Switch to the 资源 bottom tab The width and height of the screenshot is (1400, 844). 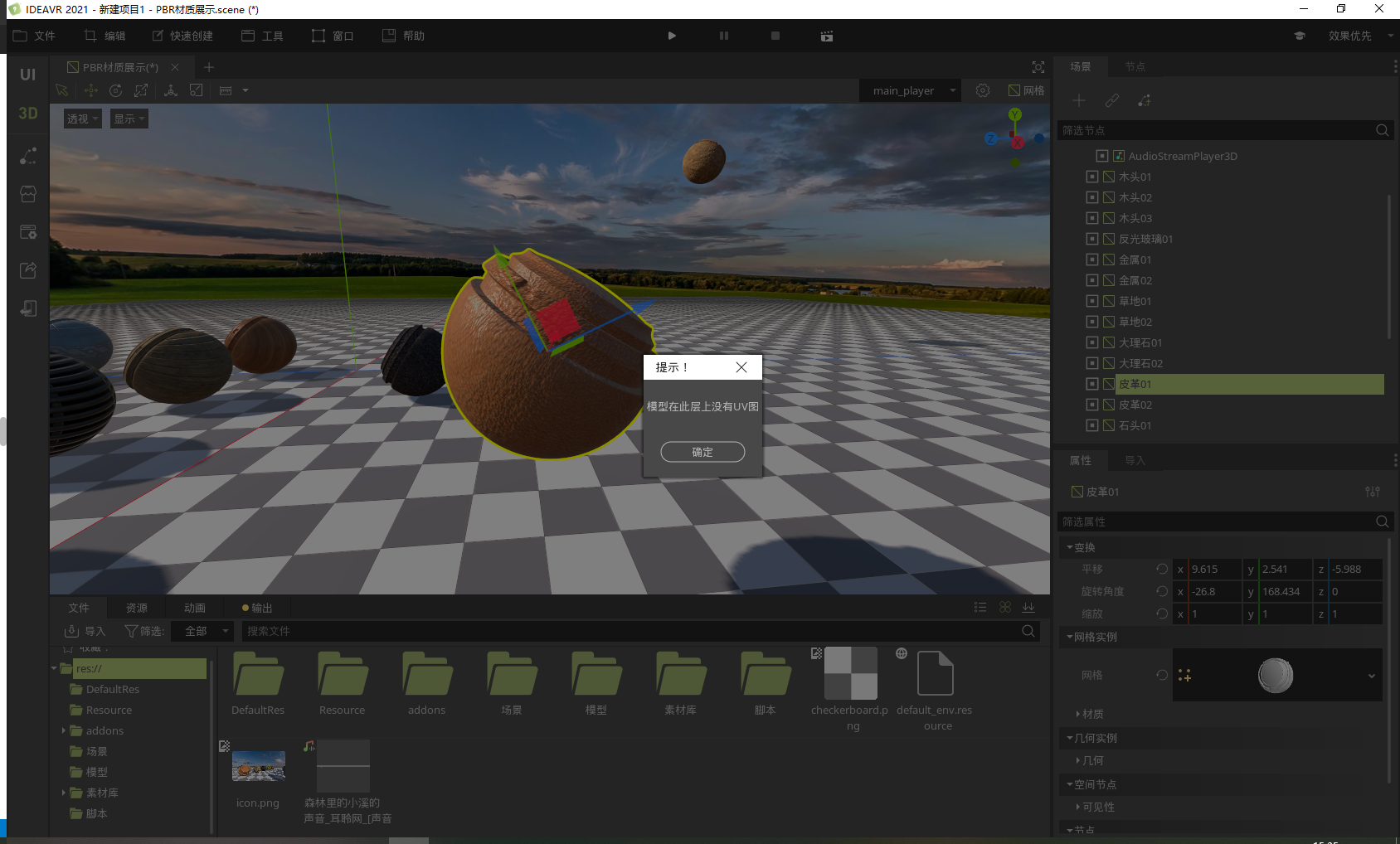pyautogui.click(x=137, y=608)
